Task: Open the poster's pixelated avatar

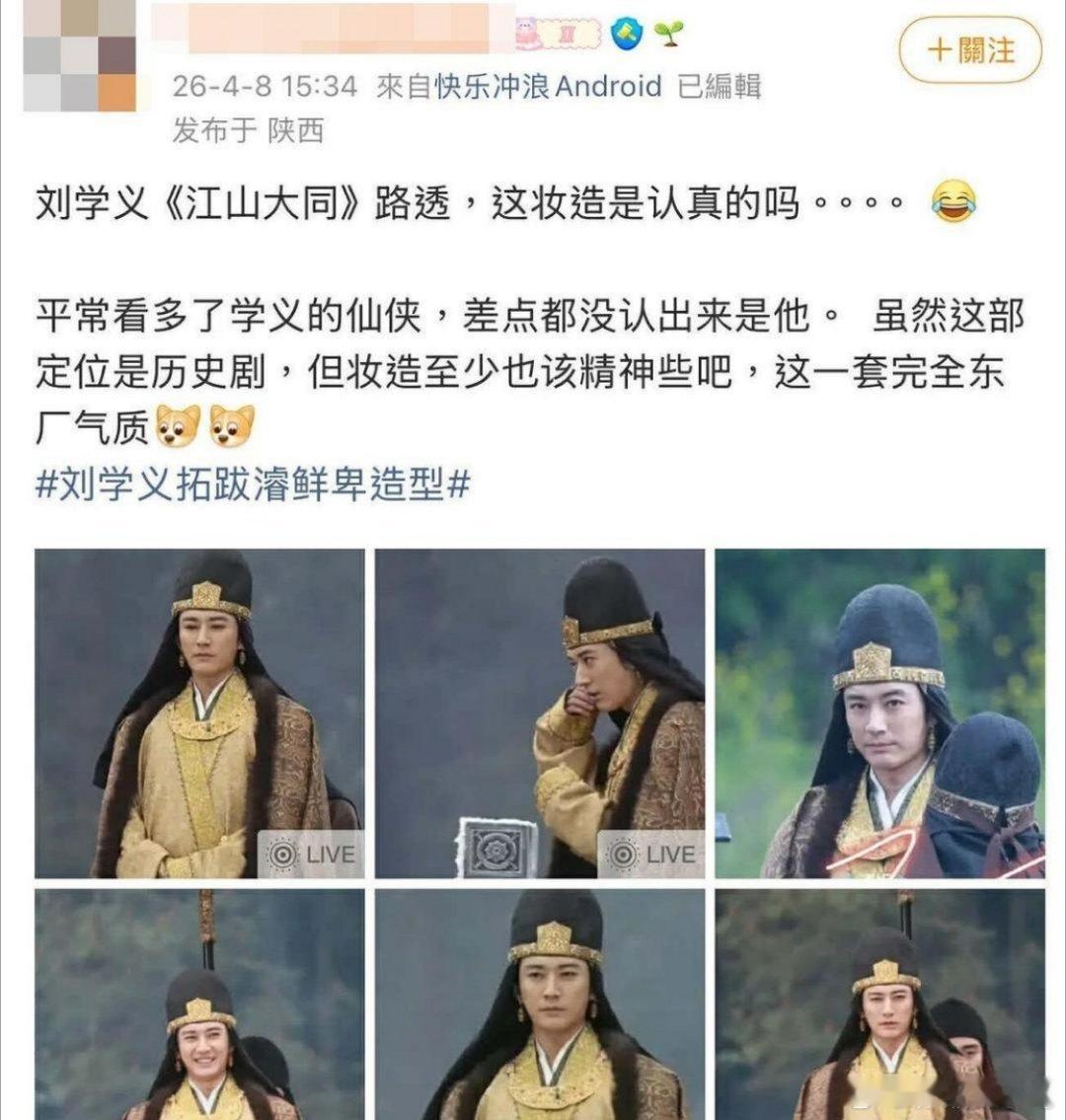Action: pyautogui.click(x=80, y=55)
